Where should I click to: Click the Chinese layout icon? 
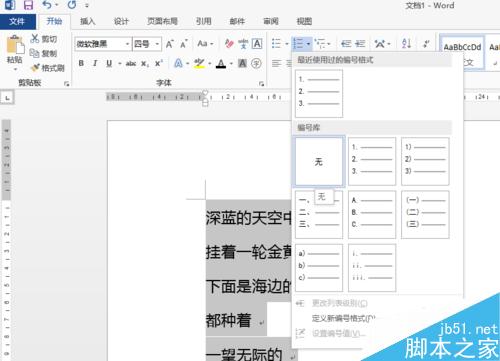(x=379, y=44)
